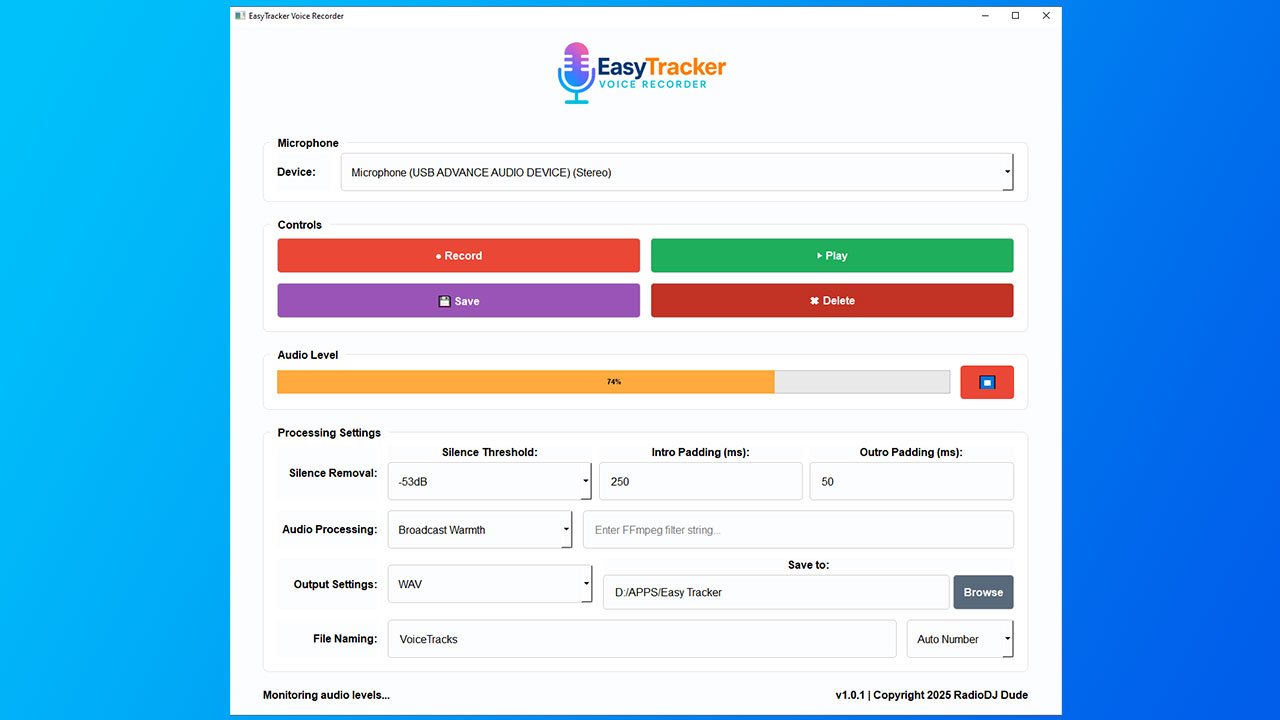
Task: Browse for a save folder
Action: tap(982, 592)
